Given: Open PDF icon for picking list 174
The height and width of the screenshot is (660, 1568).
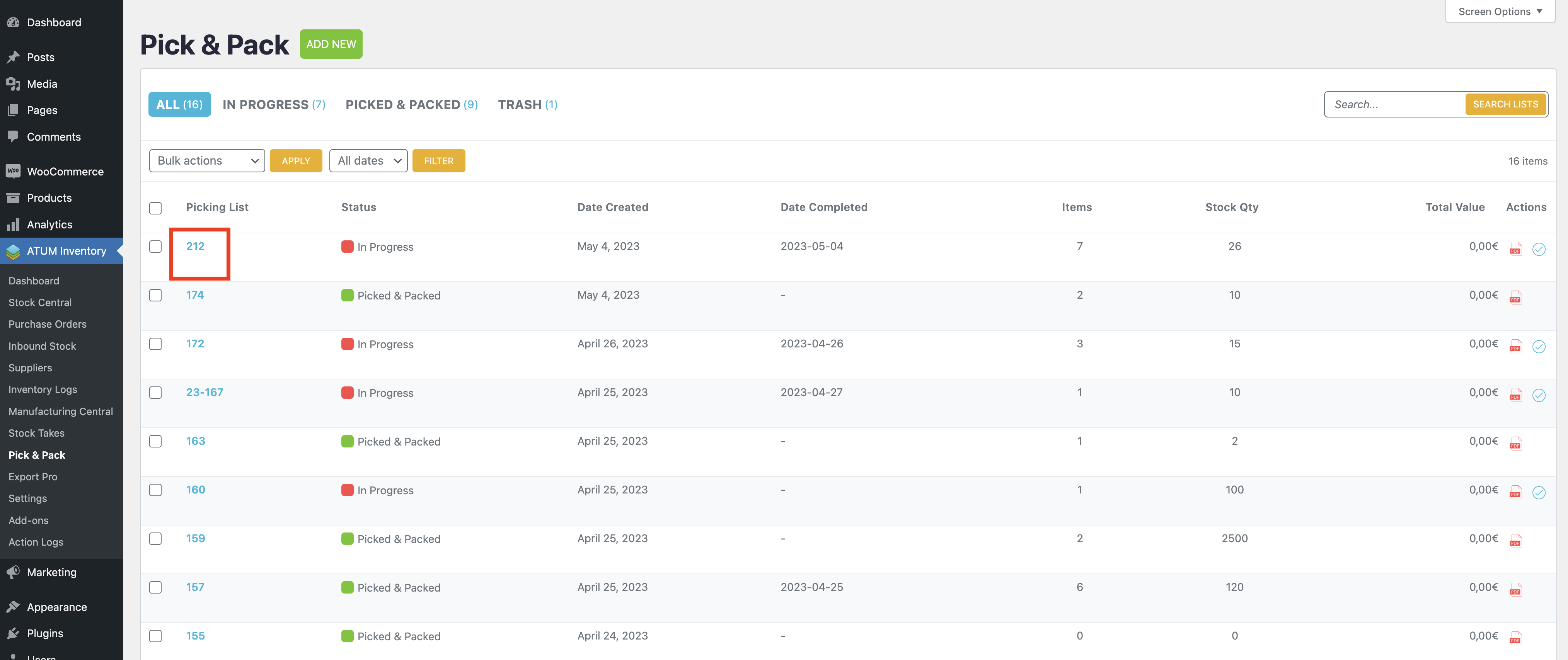Looking at the screenshot, I should pyautogui.click(x=1516, y=298).
